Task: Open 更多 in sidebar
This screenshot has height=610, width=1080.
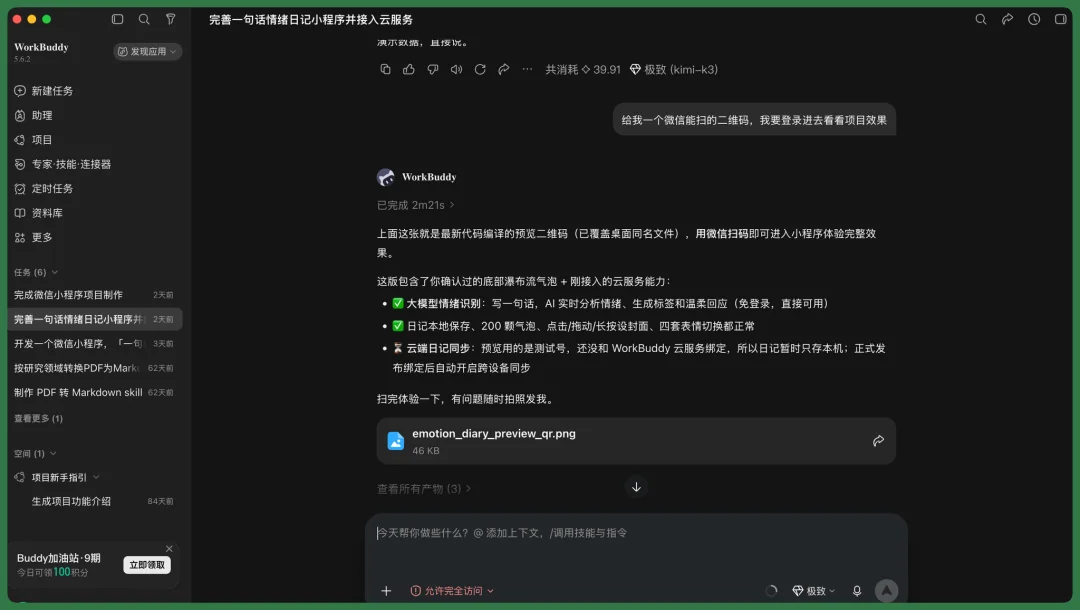Action: tap(34, 238)
